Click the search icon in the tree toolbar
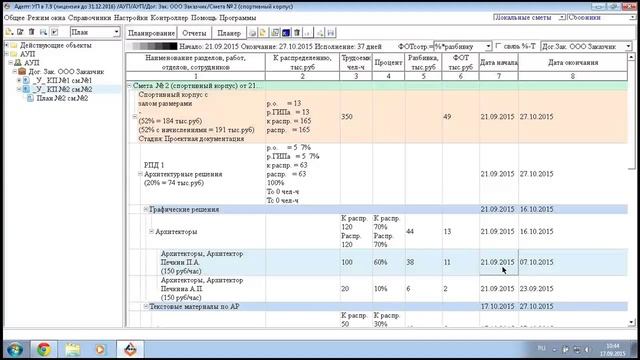This screenshot has width=640, height=360. pos(43,32)
